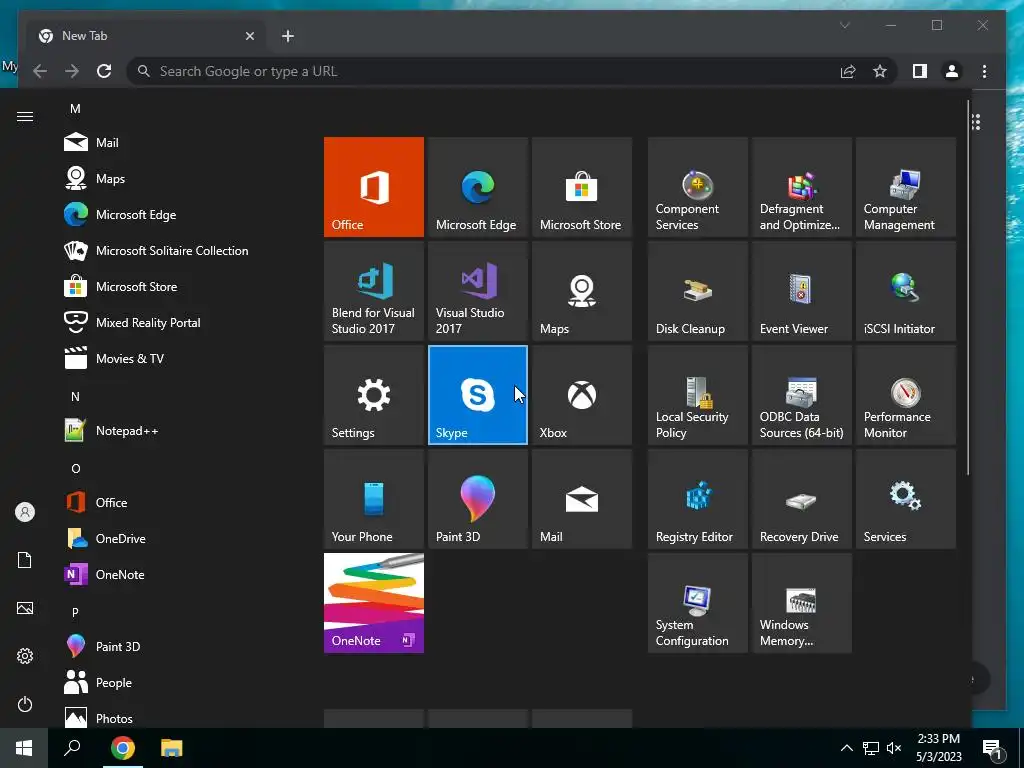
Task: Open the Xbox tile
Action: click(x=582, y=395)
